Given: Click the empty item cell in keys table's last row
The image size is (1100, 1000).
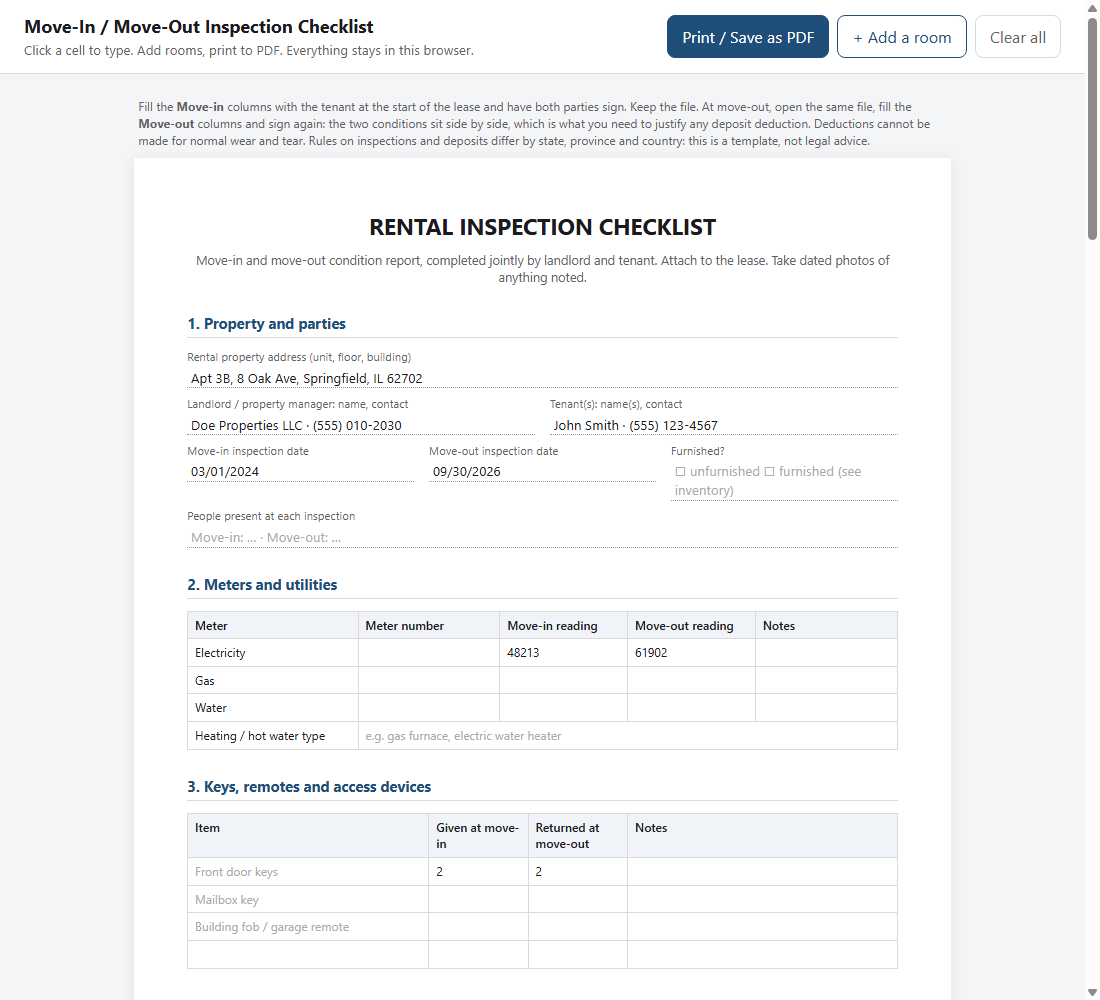Looking at the screenshot, I should pos(307,954).
